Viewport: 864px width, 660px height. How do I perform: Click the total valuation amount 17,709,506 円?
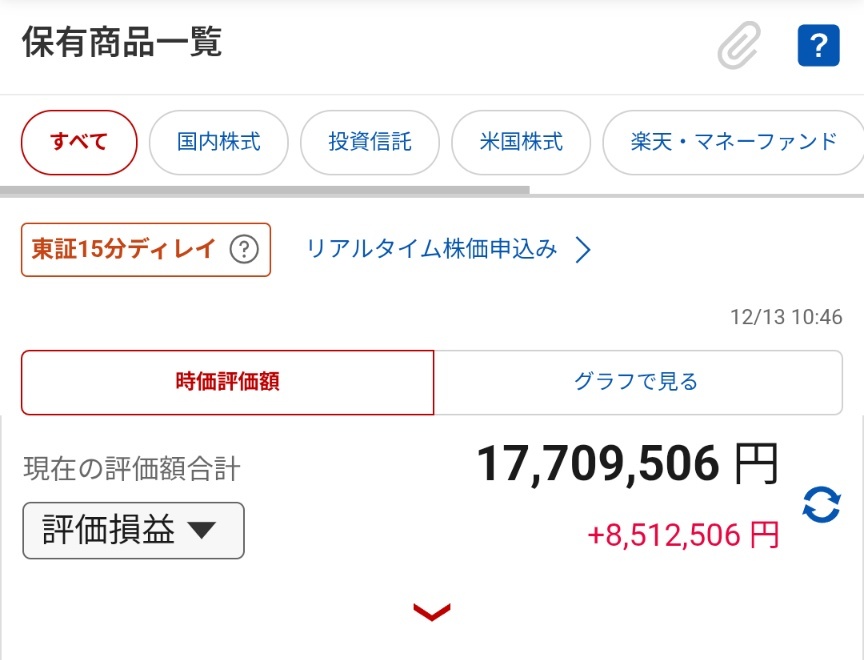626,464
